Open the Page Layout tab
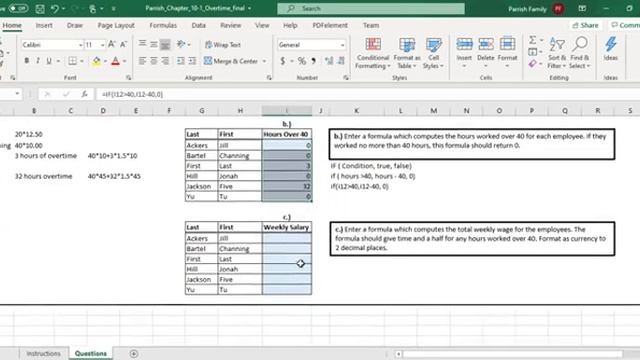This screenshot has height=360, width=640. (116, 25)
